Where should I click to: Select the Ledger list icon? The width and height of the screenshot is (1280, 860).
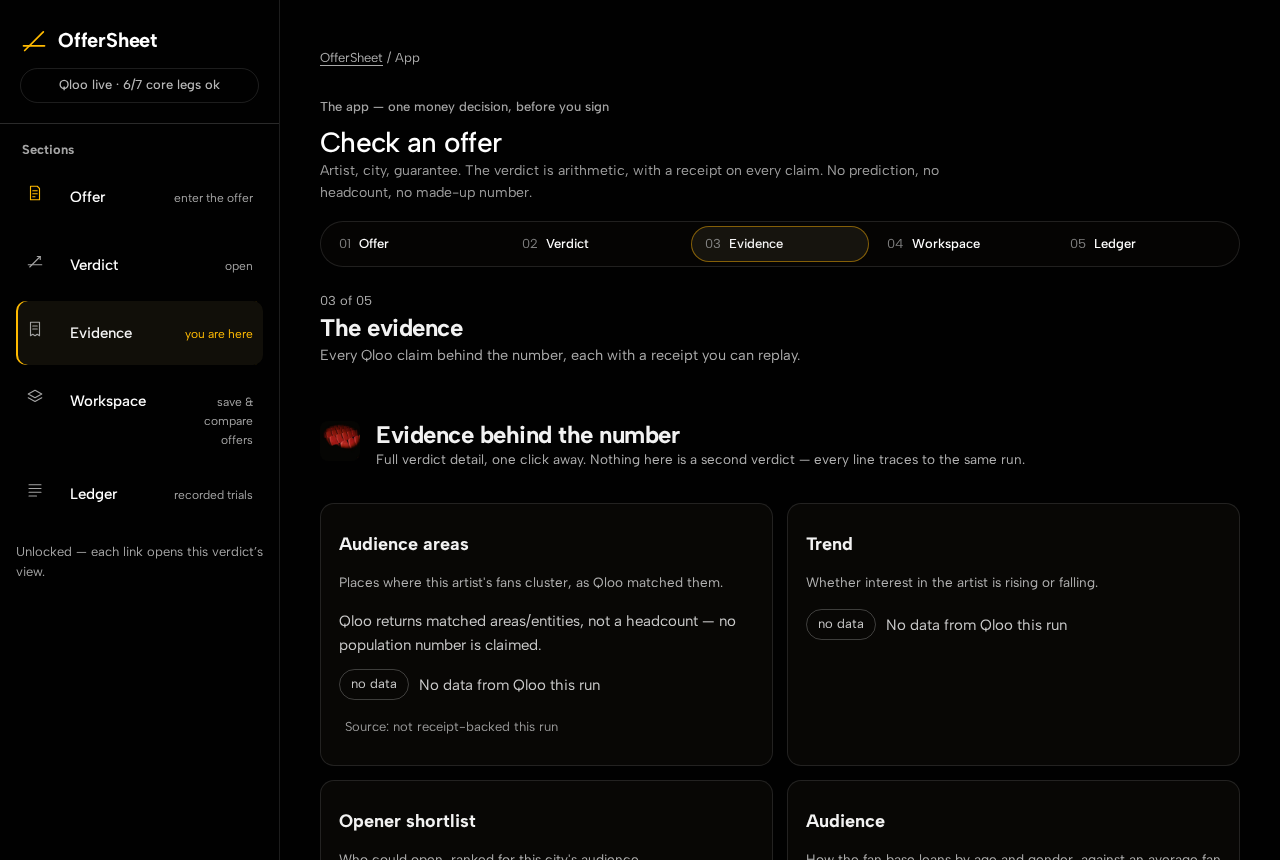pyautogui.click(x=35, y=490)
